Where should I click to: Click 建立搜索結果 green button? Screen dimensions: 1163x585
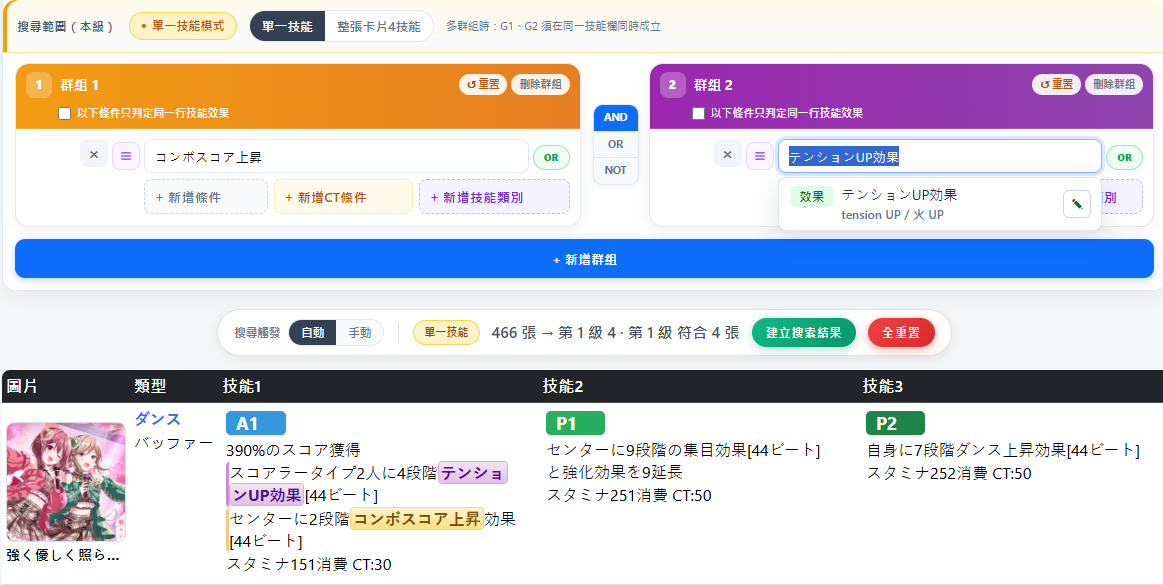click(x=804, y=333)
